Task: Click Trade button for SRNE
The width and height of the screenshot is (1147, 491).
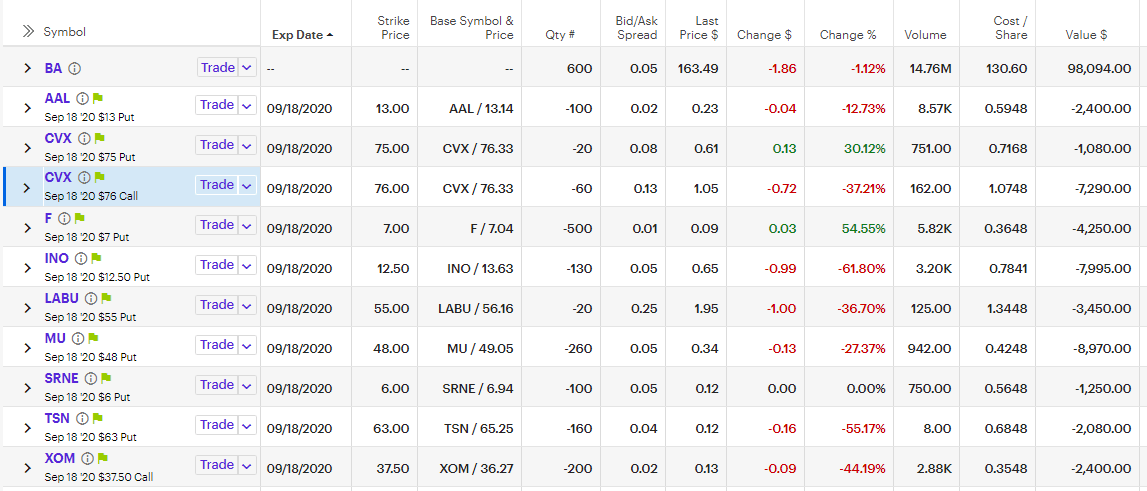Action: (x=217, y=385)
